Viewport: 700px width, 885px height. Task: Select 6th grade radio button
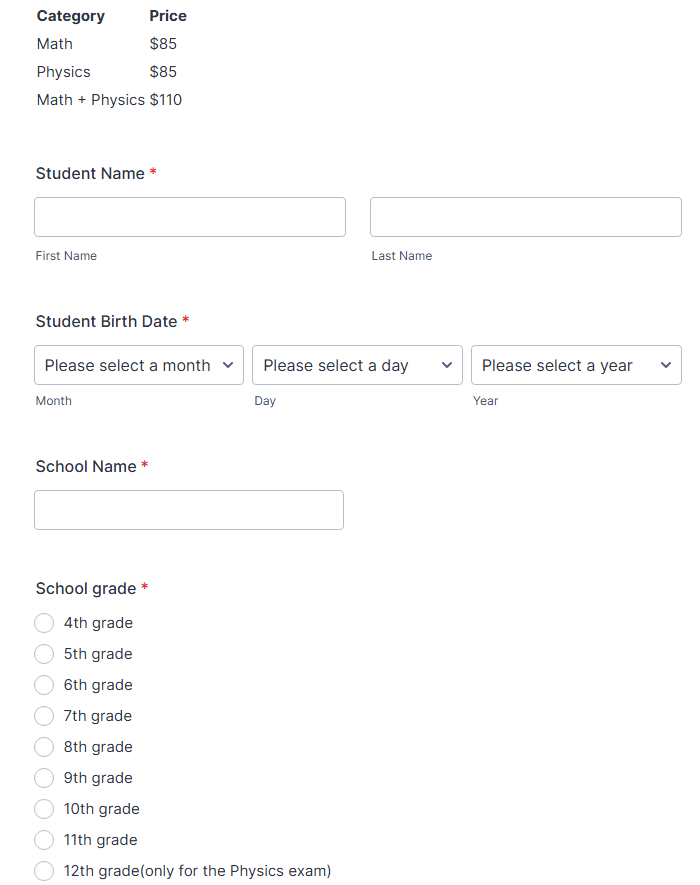coord(44,685)
